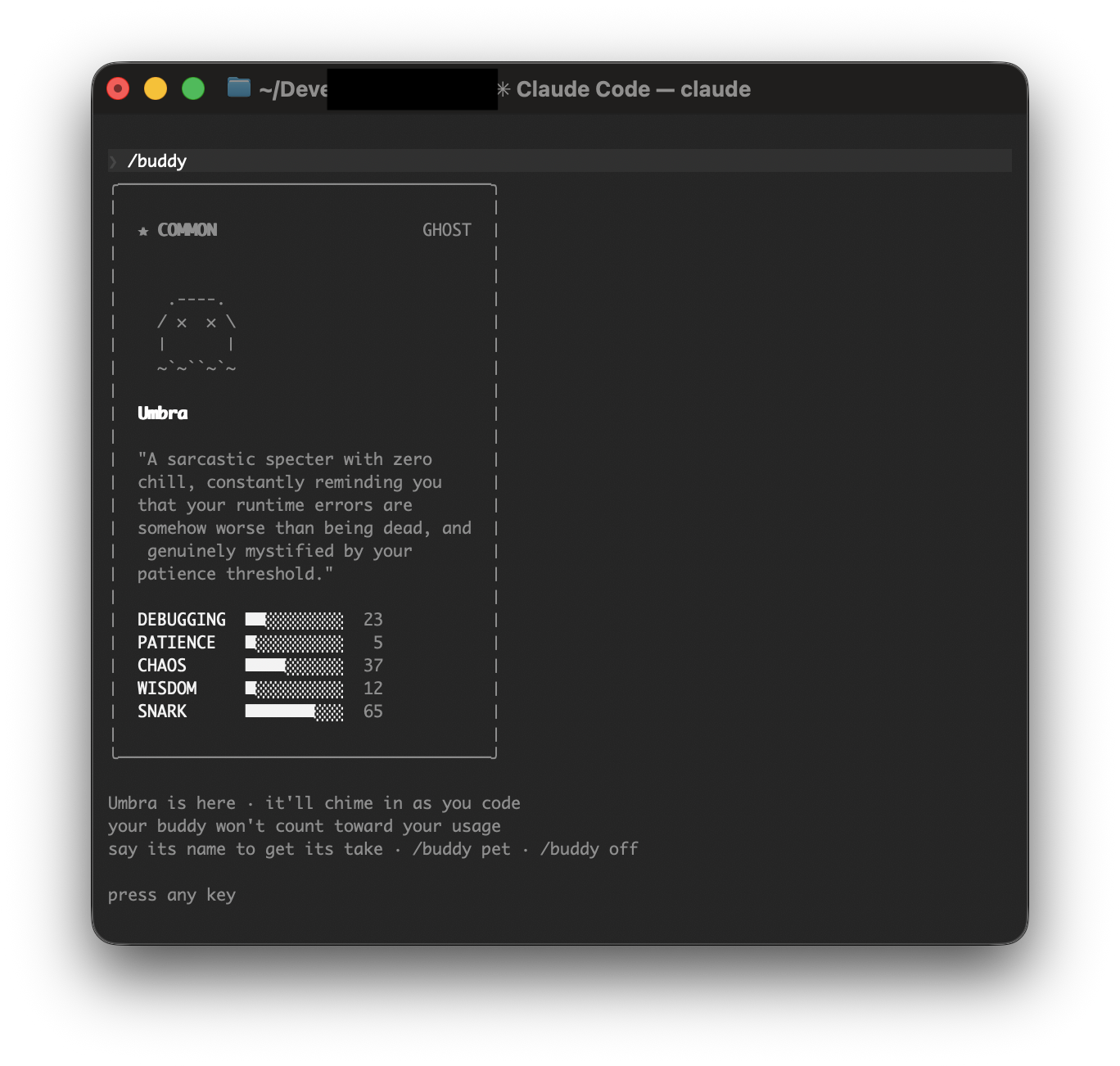Click "A sarcastic specter with zero" line

pos(285,459)
